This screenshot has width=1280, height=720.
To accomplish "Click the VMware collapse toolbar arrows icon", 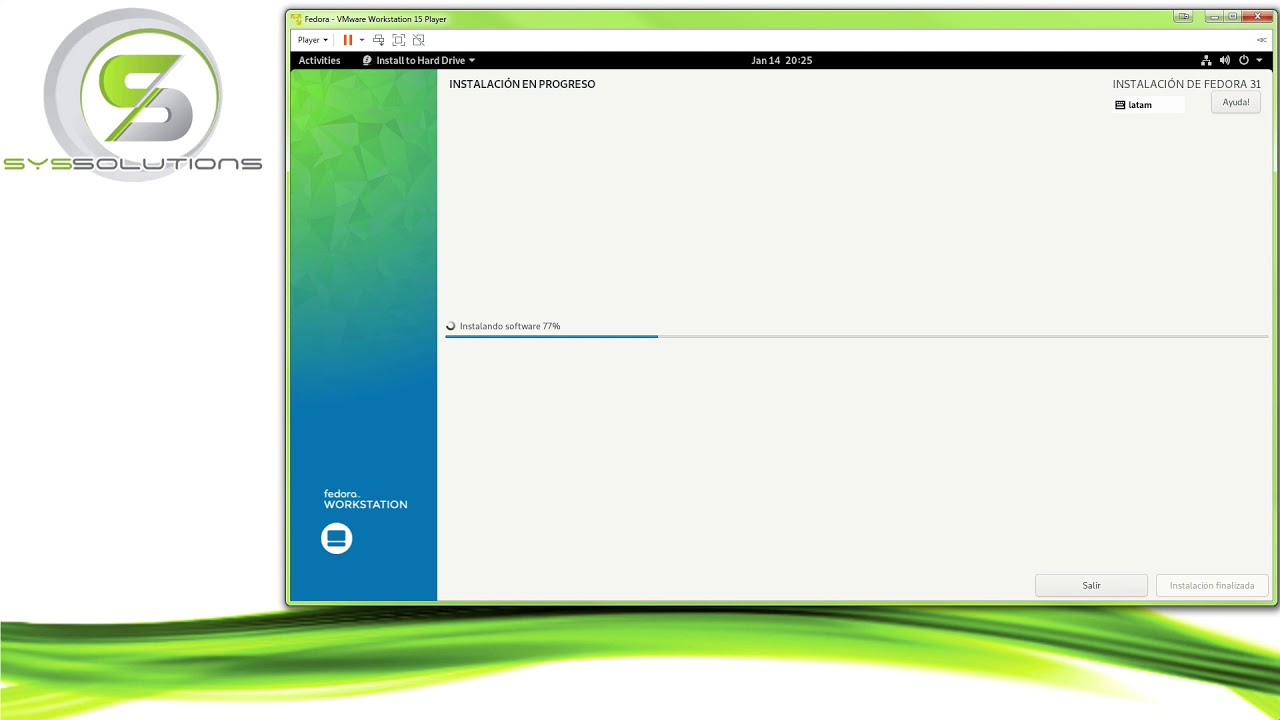I will click(x=1262, y=40).
